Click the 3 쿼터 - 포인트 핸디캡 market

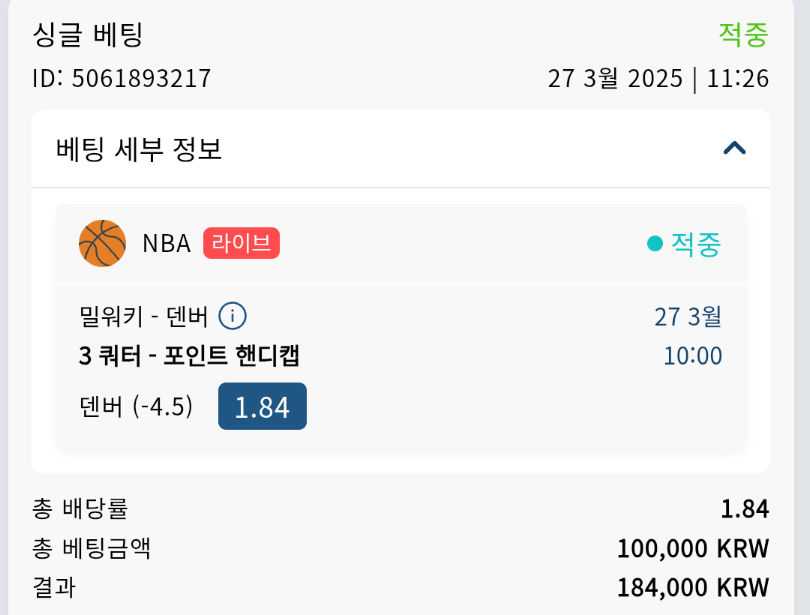[189, 356]
